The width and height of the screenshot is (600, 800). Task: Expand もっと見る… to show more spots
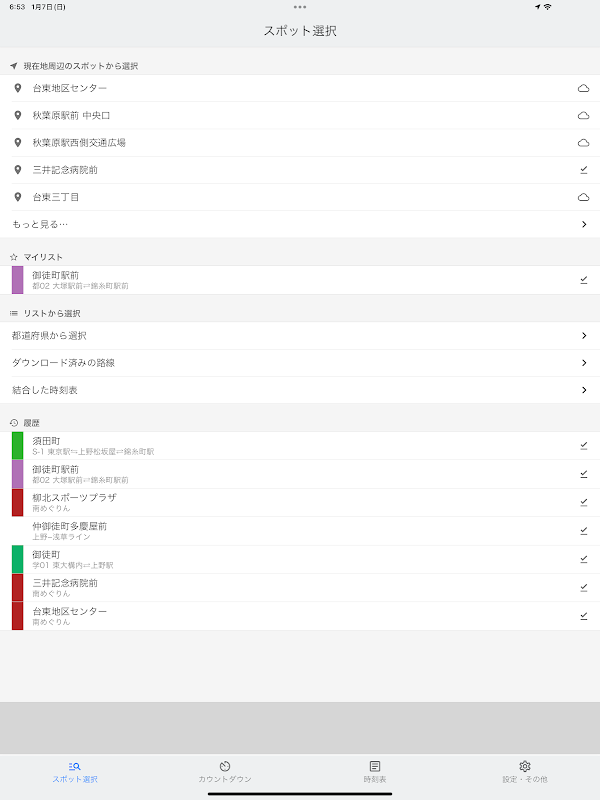pos(300,225)
